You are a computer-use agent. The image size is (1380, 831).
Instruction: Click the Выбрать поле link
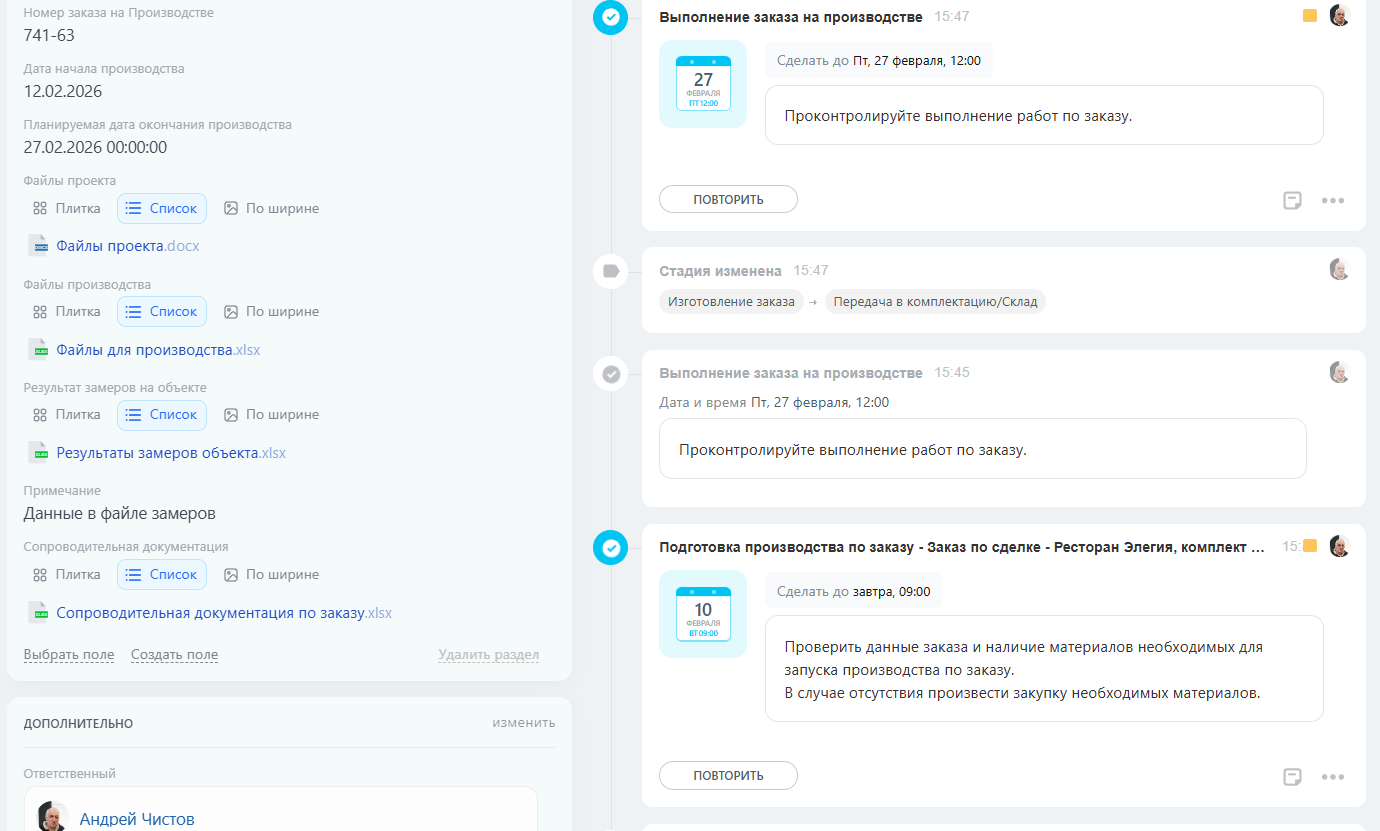click(69, 655)
